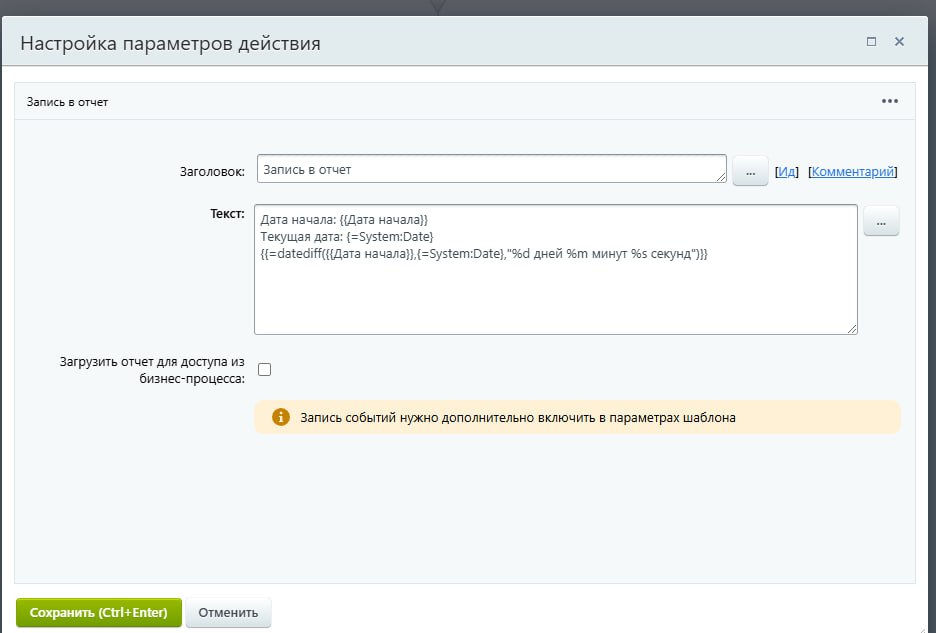
Task: Click the resize grip of Текст textarea
Action: [x=852, y=327]
